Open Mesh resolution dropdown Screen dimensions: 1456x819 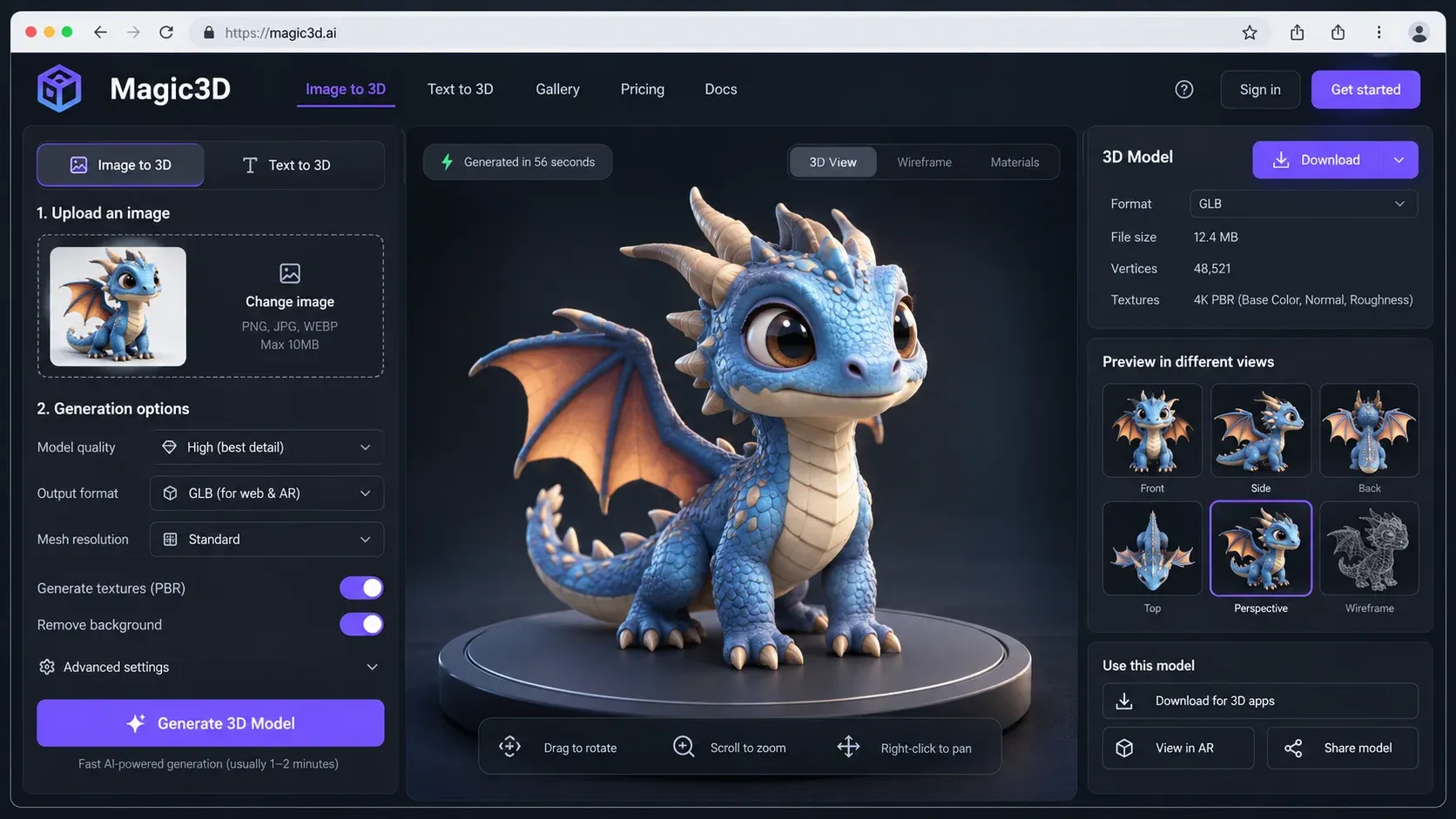[266, 539]
